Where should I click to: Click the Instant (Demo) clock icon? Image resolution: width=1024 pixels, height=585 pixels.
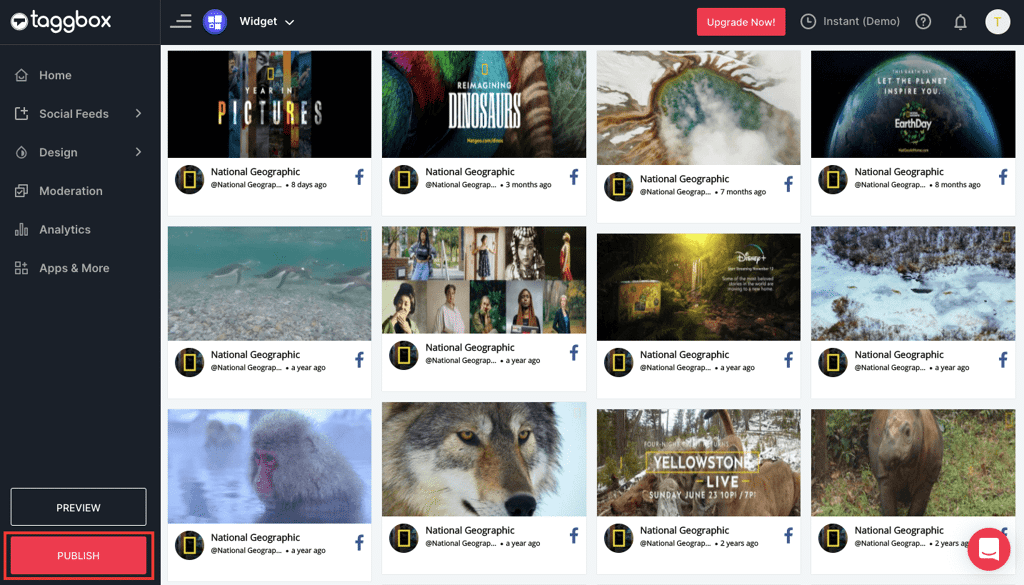click(x=807, y=21)
